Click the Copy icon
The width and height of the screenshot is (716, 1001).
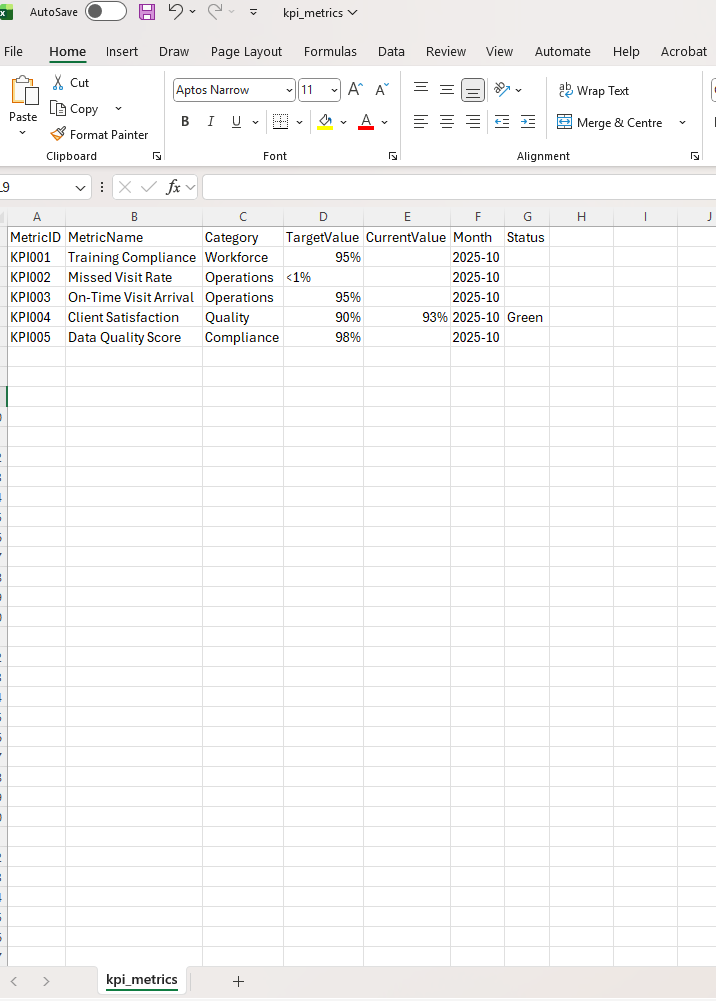pos(58,109)
